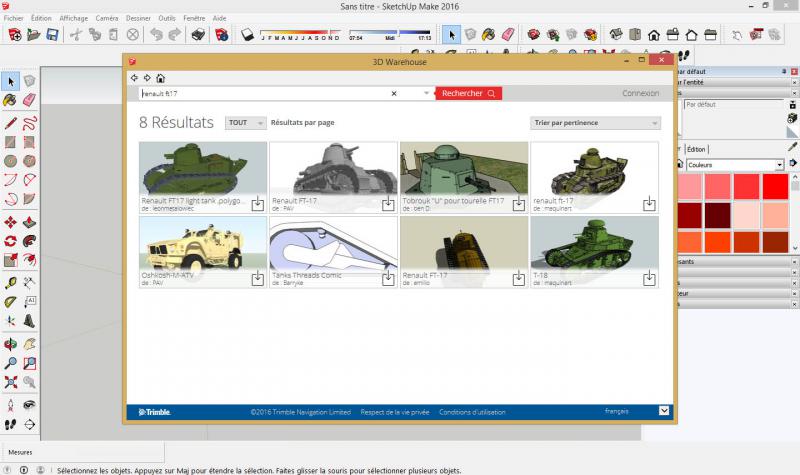This screenshot has height=475, width=800.
Task: Click the Open file folder icon
Action: [x=34, y=35]
